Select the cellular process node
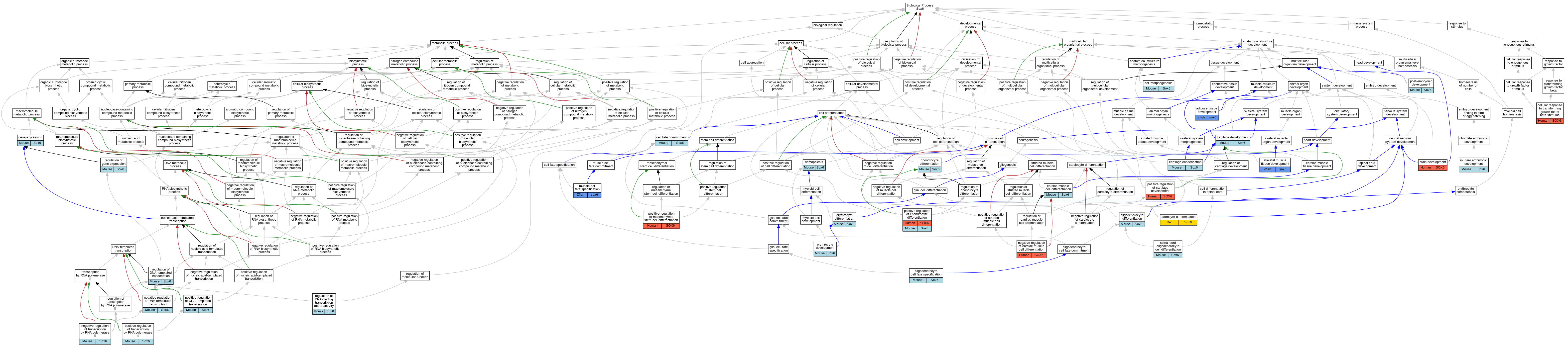Screen dimensions: 1568x347 (791, 43)
